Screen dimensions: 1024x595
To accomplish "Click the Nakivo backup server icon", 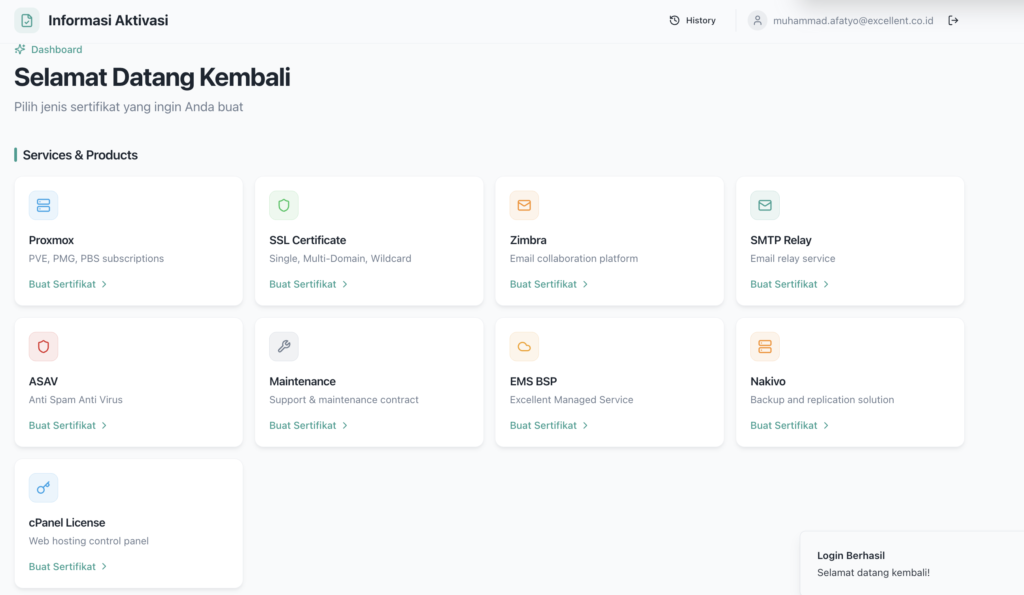I will [765, 346].
